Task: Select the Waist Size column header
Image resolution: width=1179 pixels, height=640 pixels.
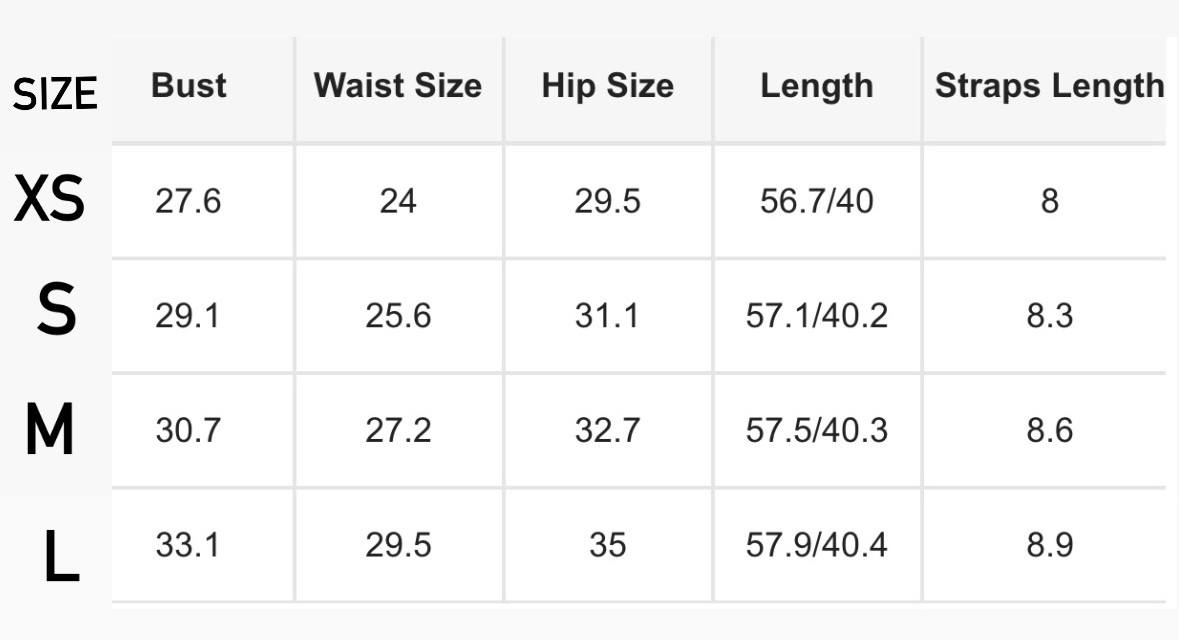Action: (398, 86)
